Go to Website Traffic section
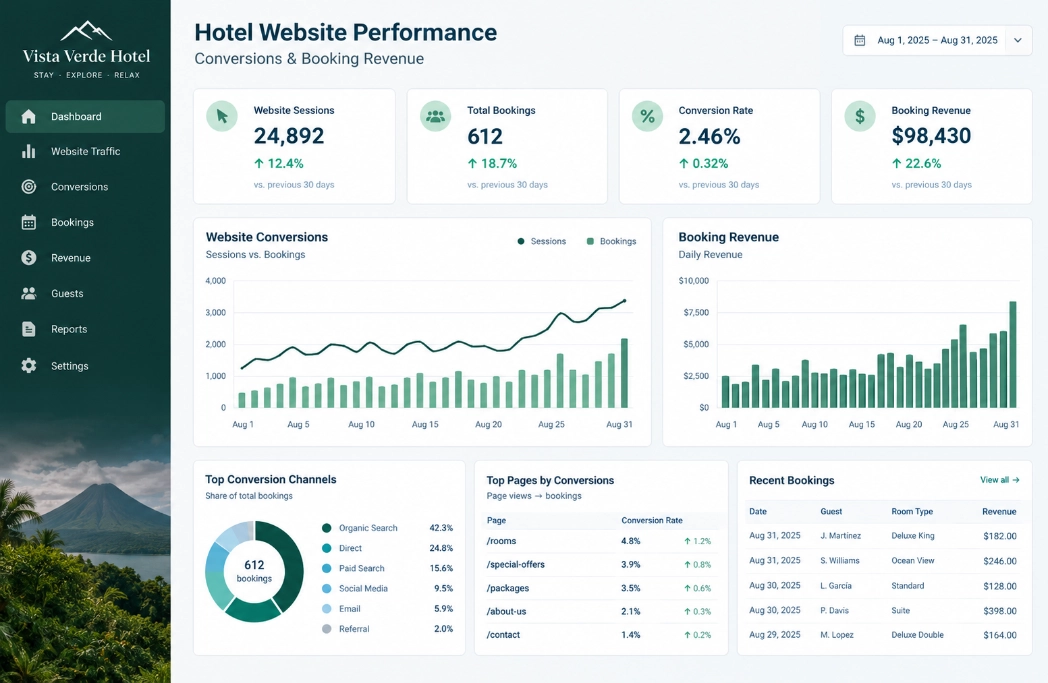Screen dimensions: 1048x683 click(85, 151)
